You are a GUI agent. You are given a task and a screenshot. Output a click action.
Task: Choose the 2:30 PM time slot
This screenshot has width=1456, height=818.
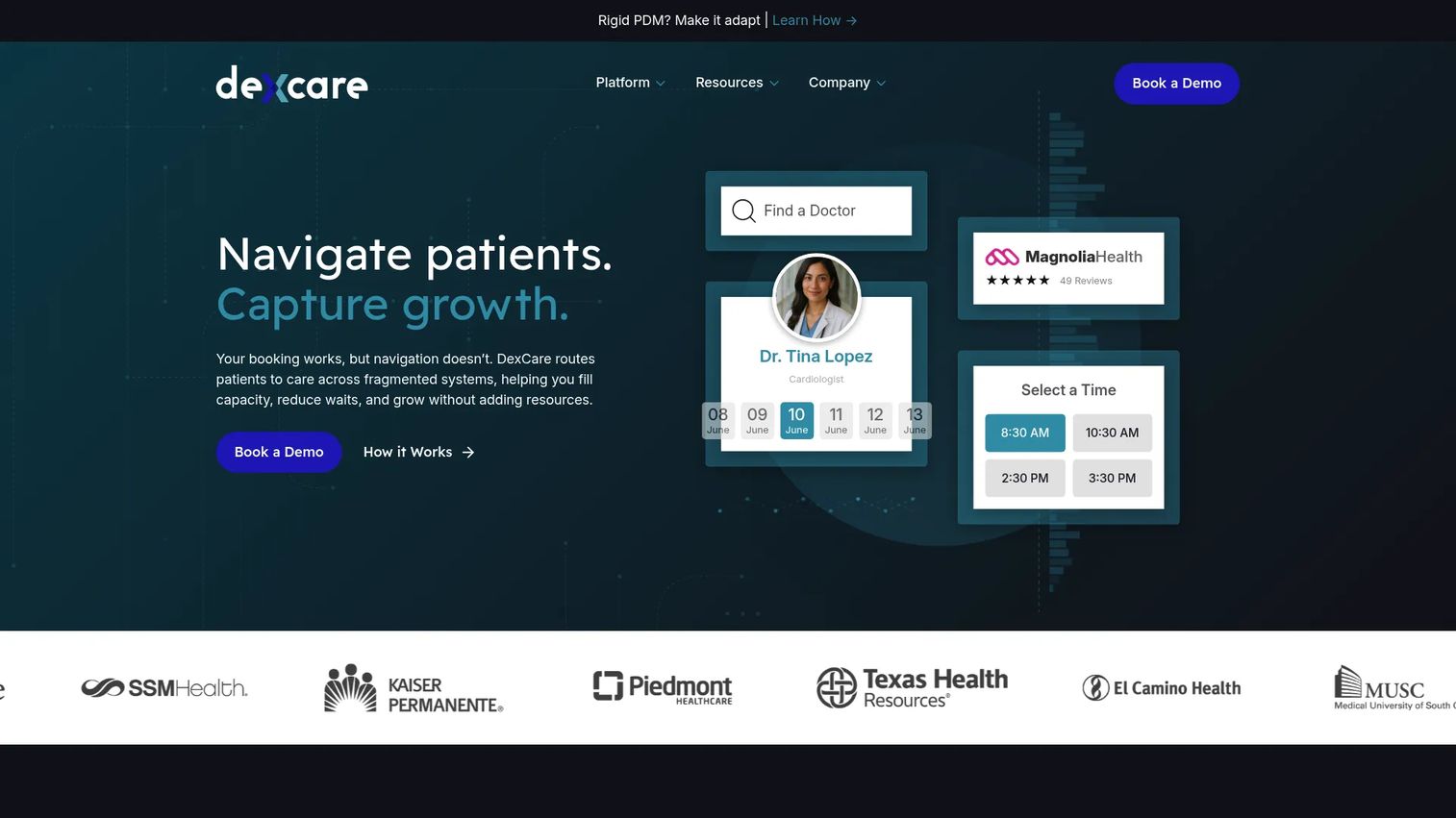[1025, 478]
